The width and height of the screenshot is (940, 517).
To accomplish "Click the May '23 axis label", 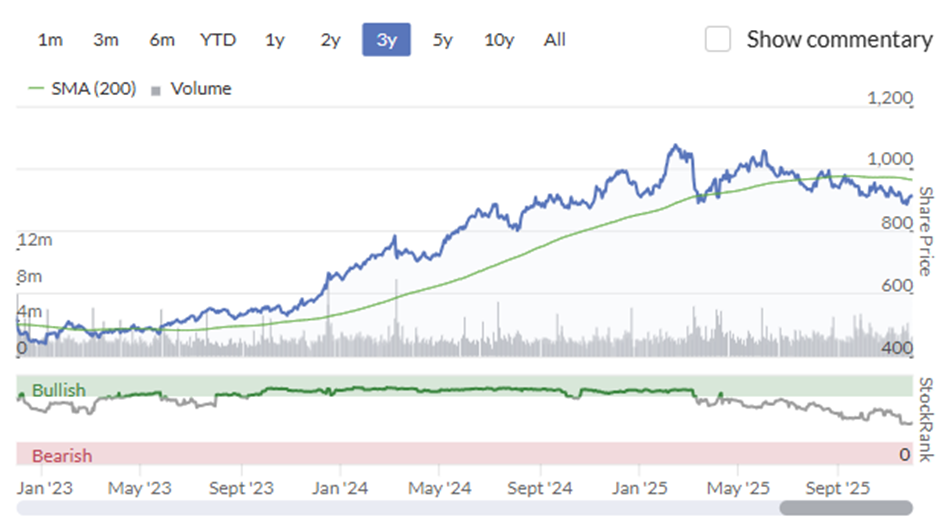I will pyautogui.click(x=140, y=488).
